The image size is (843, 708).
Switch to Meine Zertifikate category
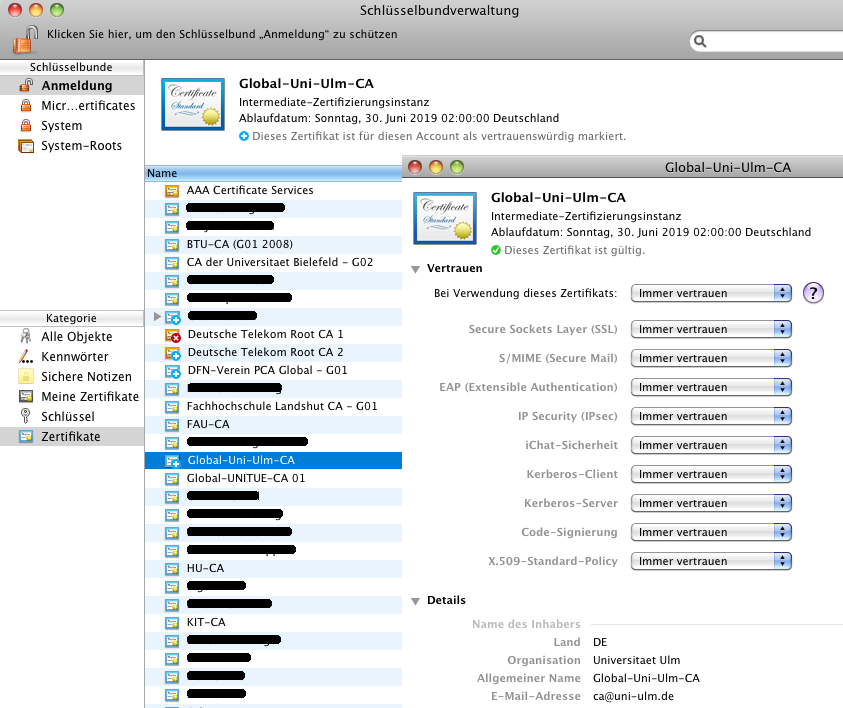point(72,396)
